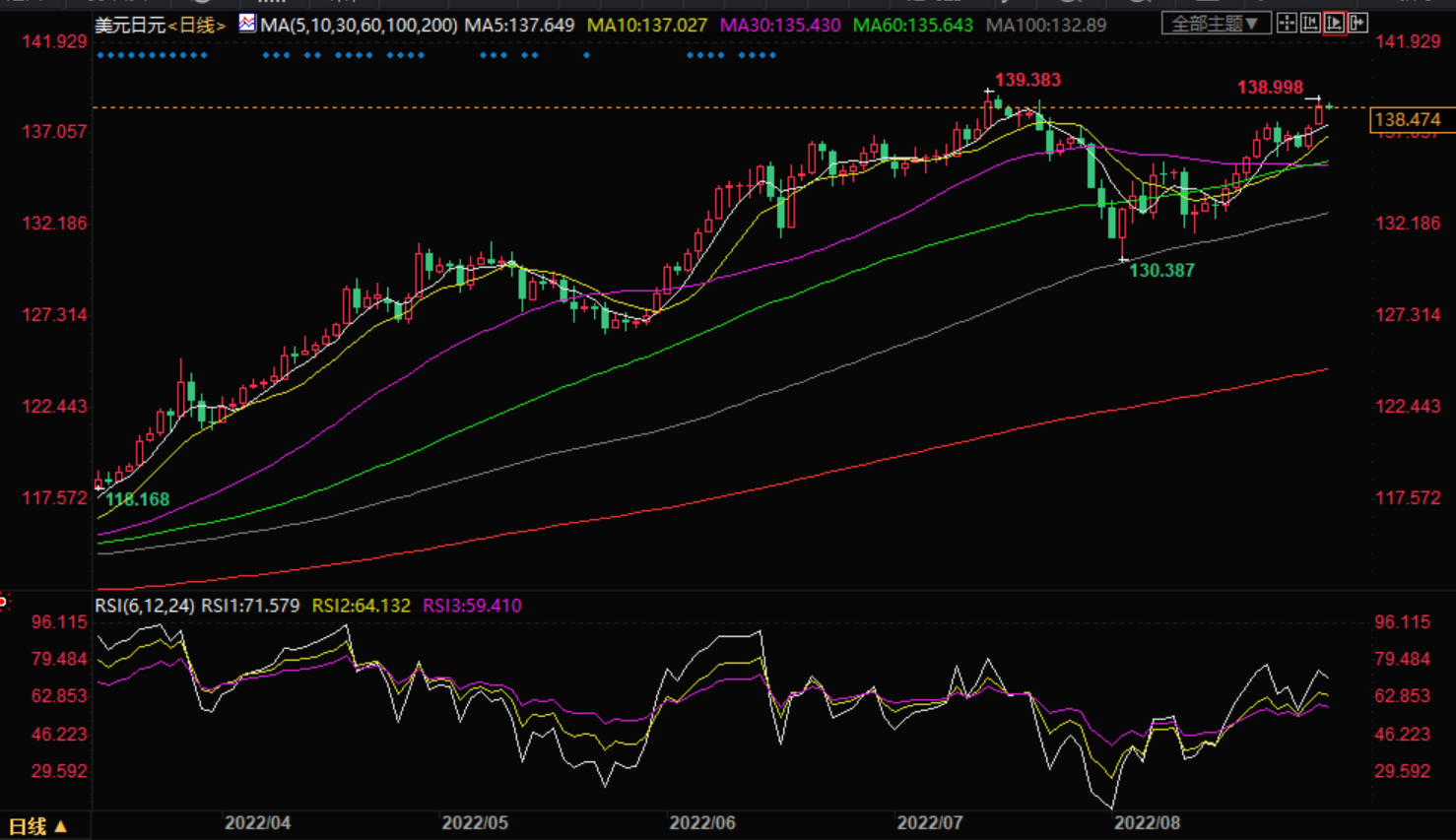The width and height of the screenshot is (1456, 840).
Task: Click the 46.223 left RSI axis label
Action: point(59,735)
